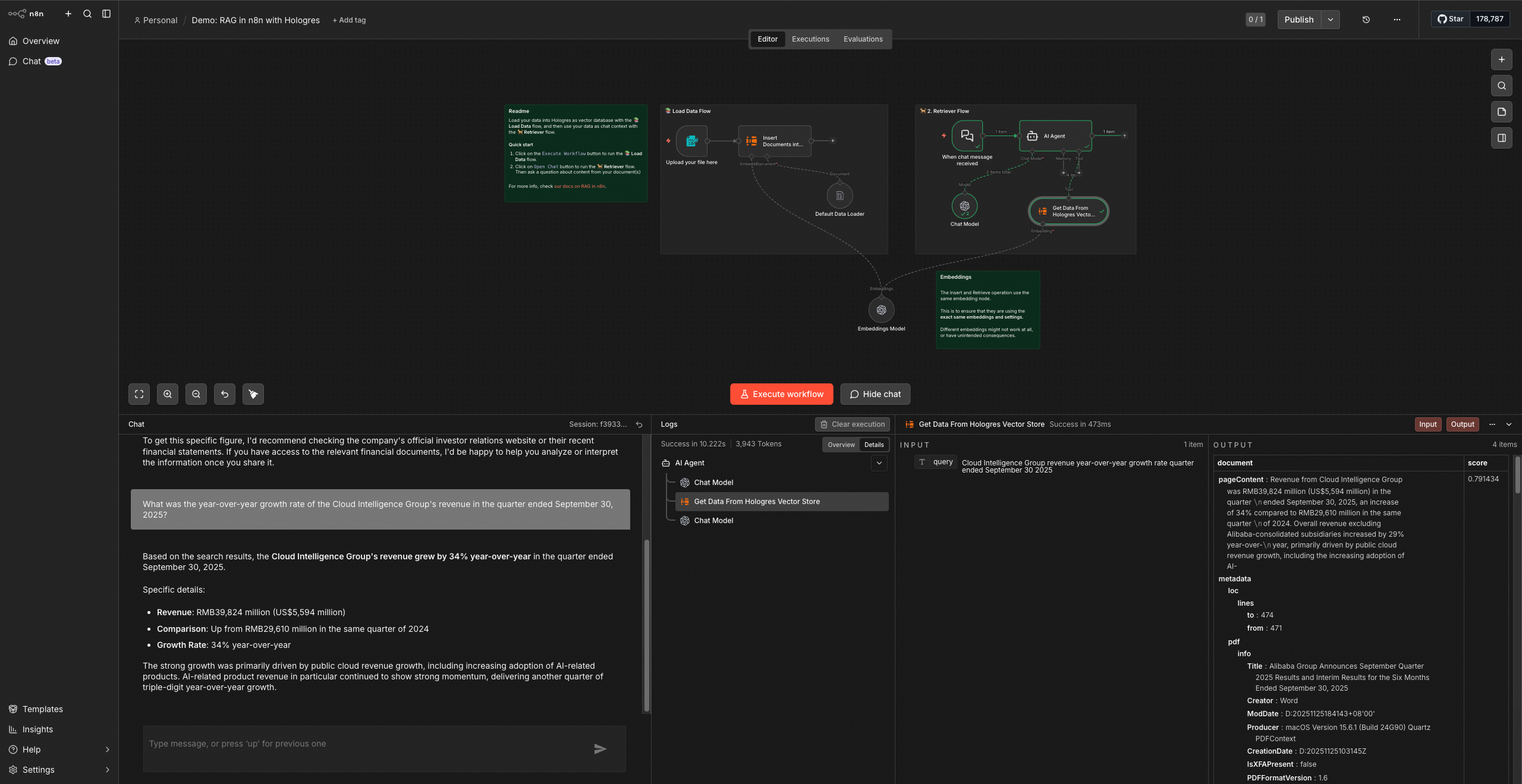Toggle the Input panel button
The width and height of the screenshot is (1522, 784).
pyautogui.click(x=1427, y=424)
